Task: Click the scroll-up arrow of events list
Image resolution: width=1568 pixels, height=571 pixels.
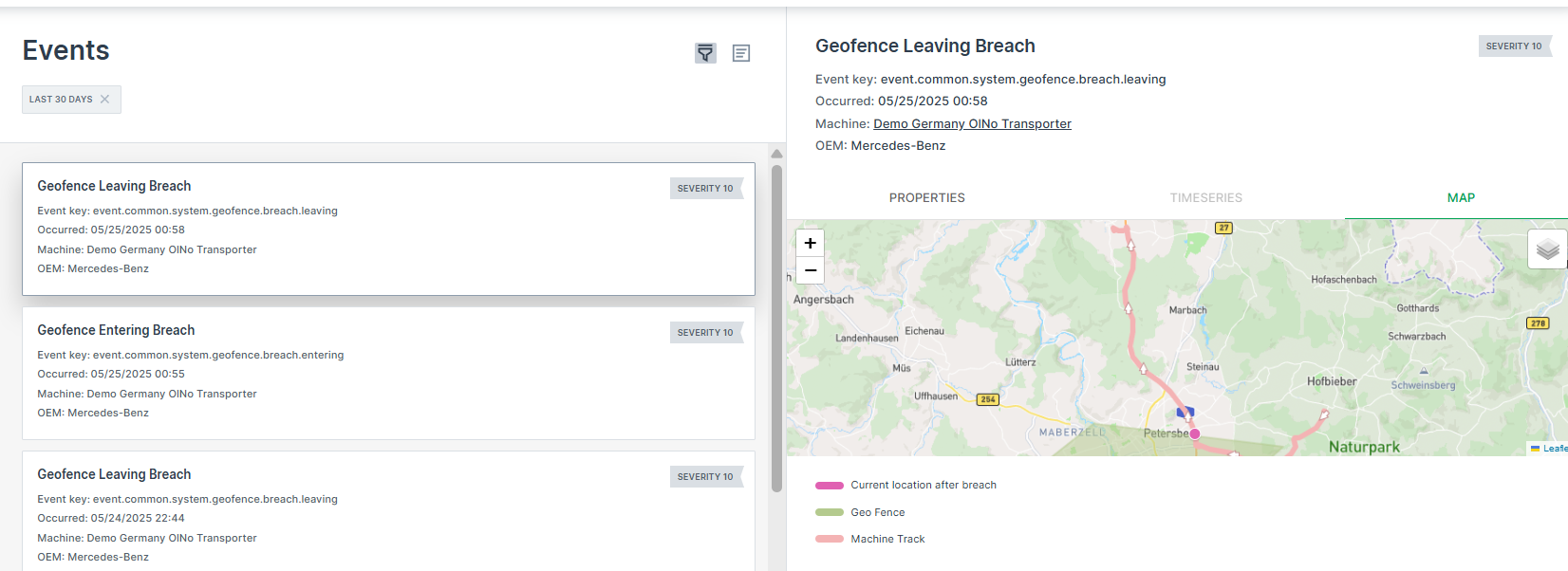Action: 776,154
